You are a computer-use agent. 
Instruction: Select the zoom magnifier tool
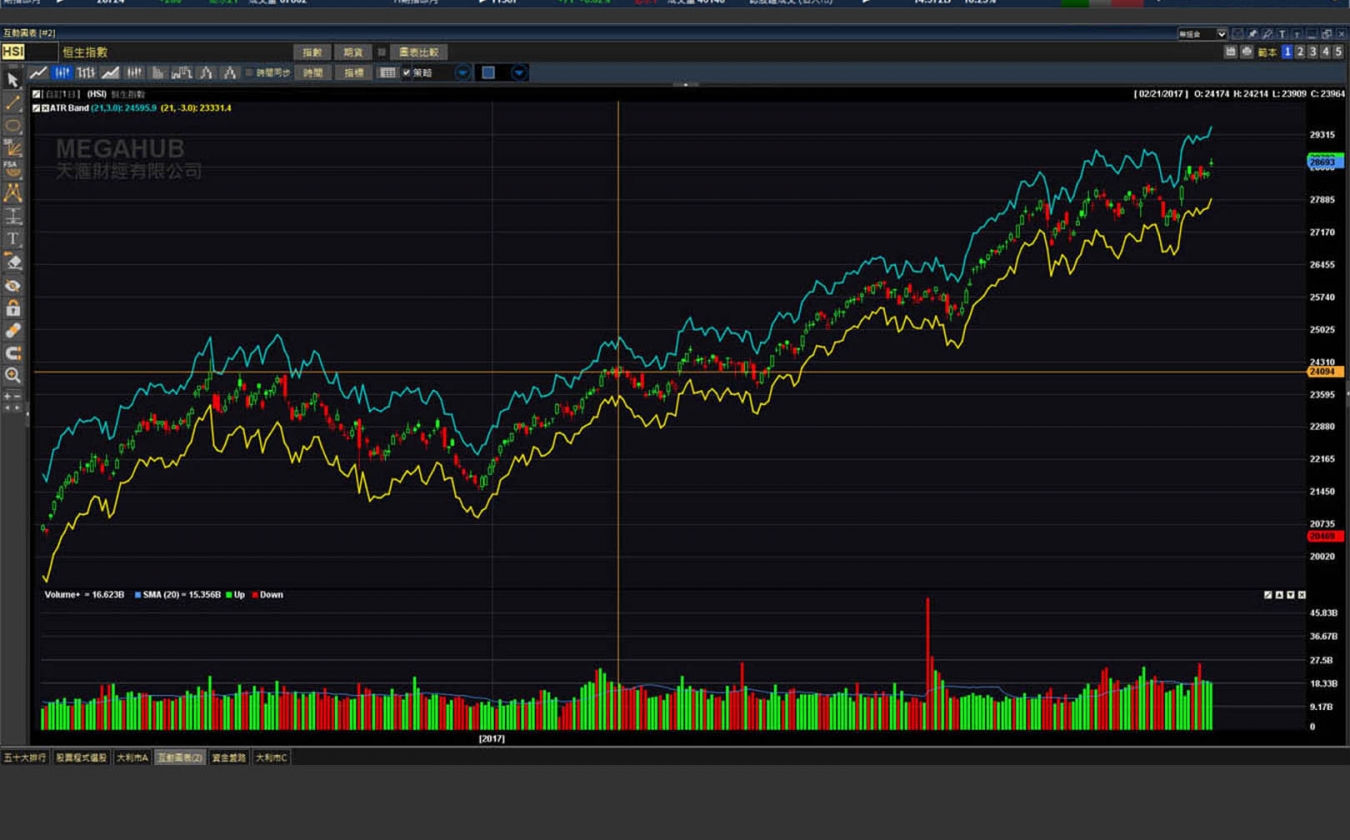click(13, 375)
